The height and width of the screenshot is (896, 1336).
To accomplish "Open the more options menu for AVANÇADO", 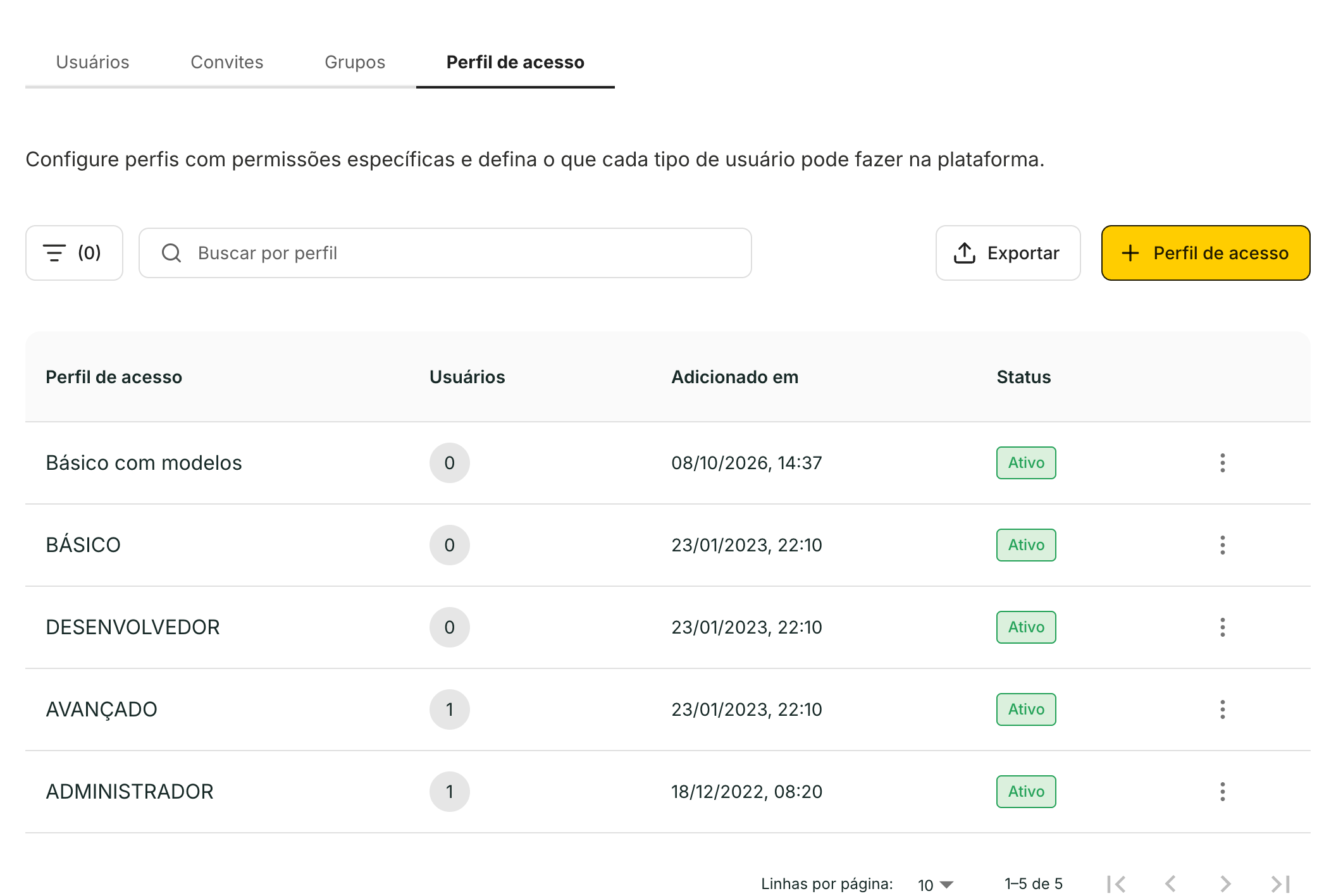I will coord(1222,709).
